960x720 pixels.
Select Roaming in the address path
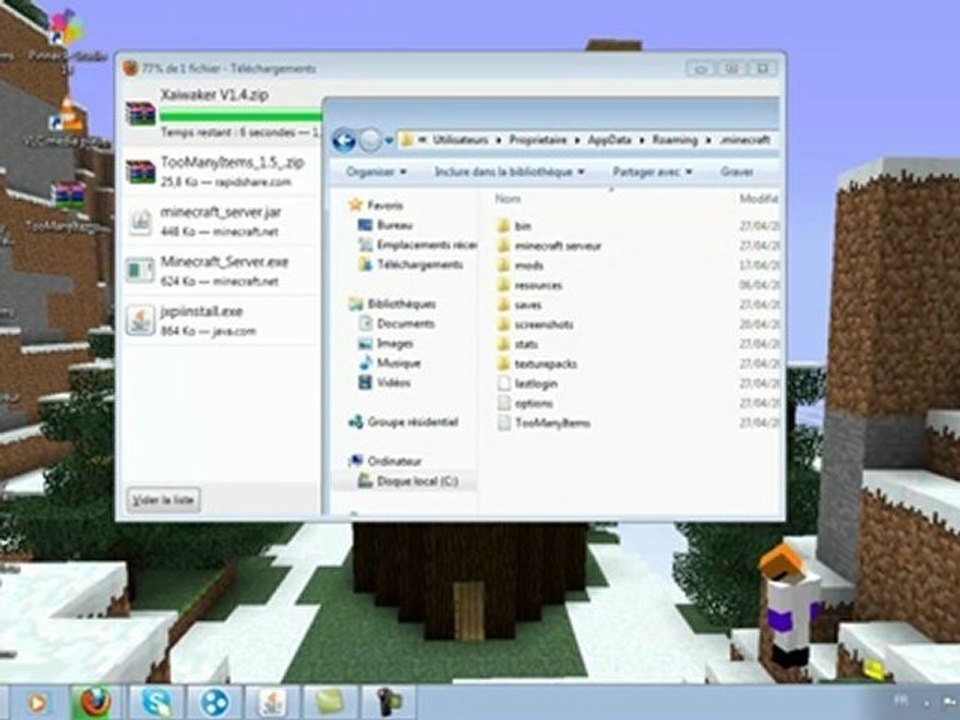pos(674,140)
